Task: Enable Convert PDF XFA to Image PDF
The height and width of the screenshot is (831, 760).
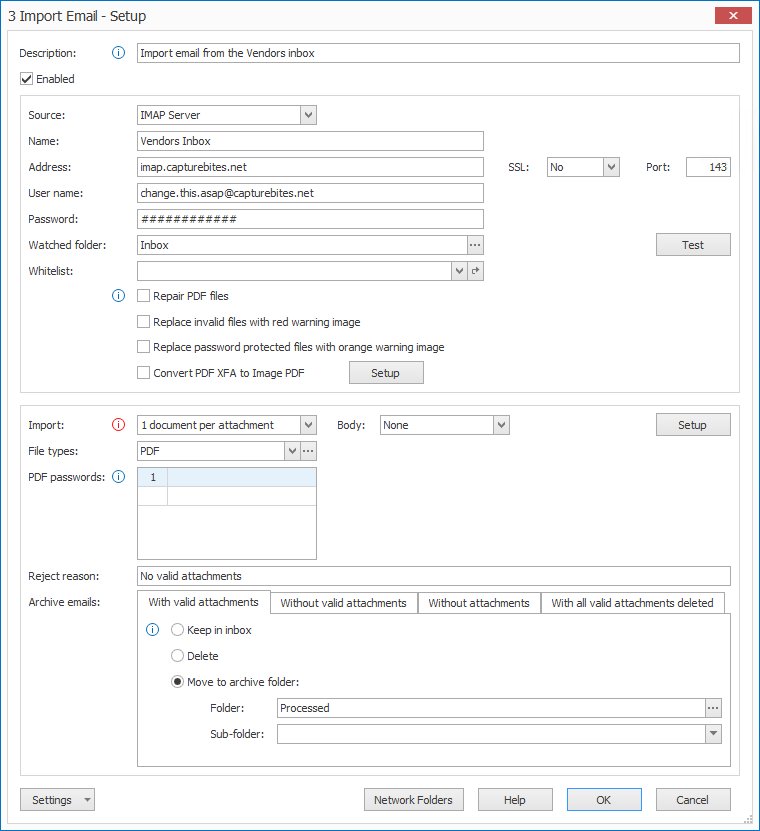Action: (143, 373)
